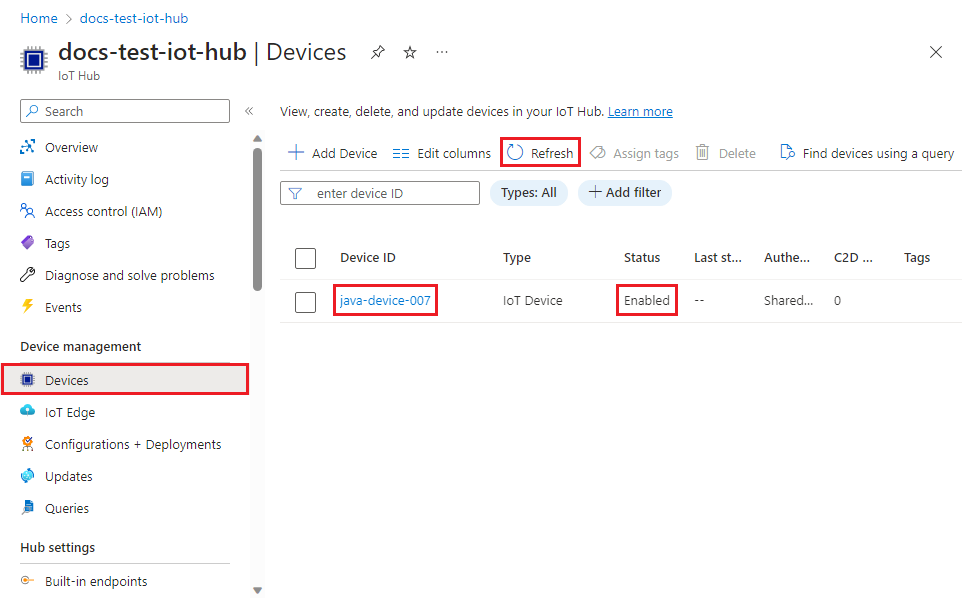This screenshot has height=598, width=972.
Task: Sort by Device ID column header
Action: point(368,258)
